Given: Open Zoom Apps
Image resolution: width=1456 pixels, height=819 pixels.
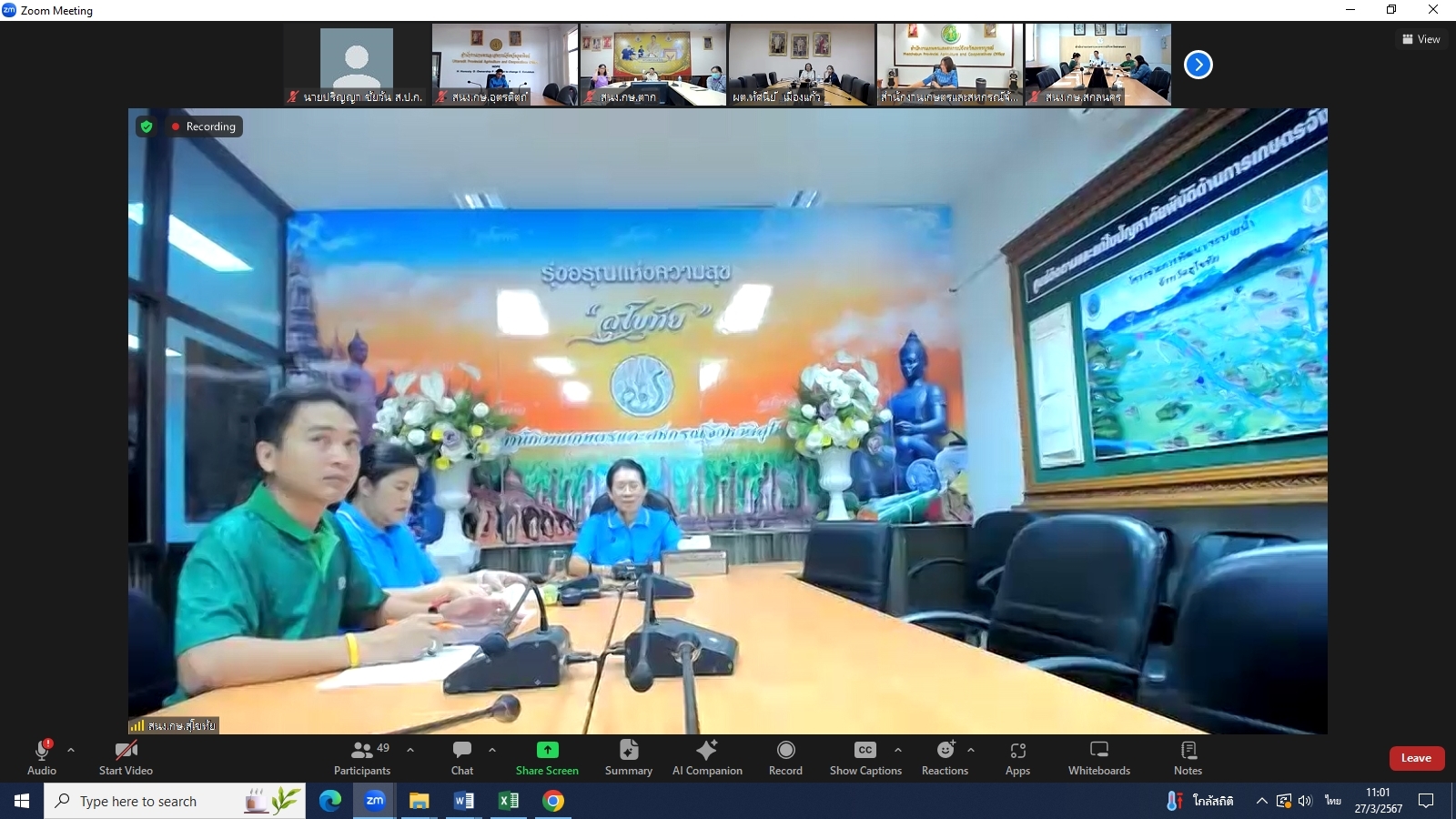Looking at the screenshot, I should pos(1018,758).
